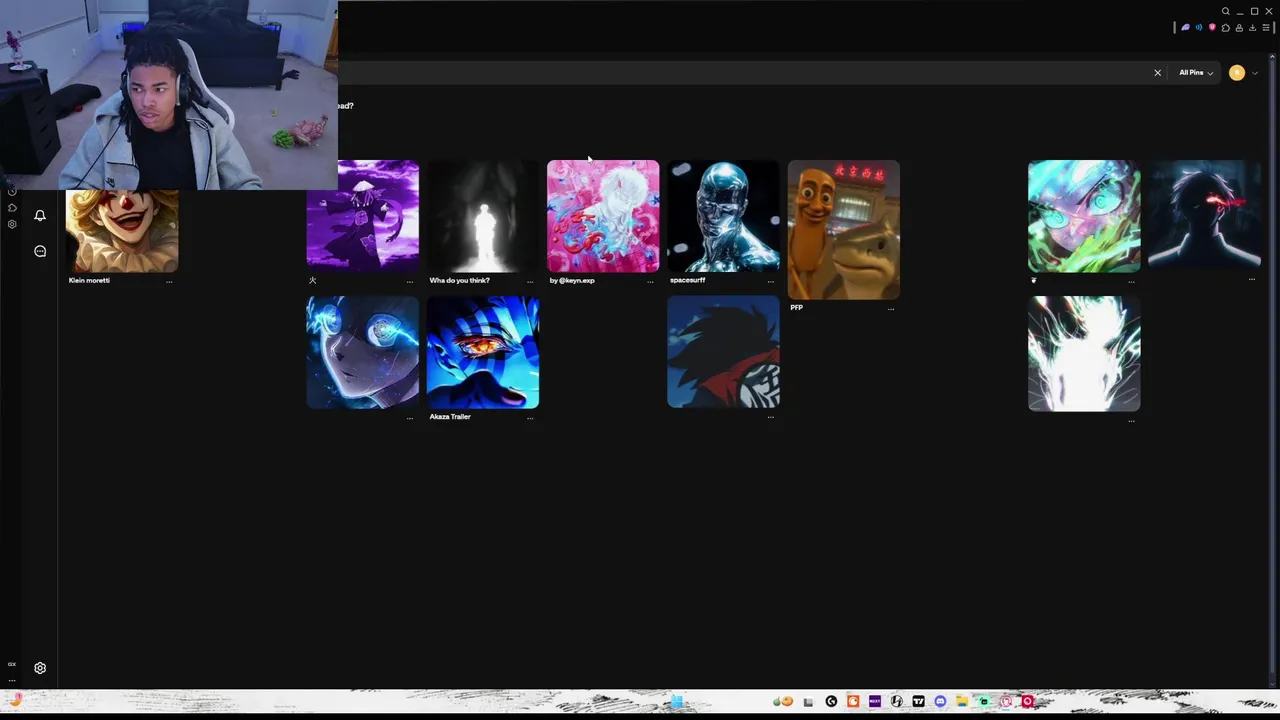
Task: Open the pink shield ad blocker icon
Action: coord(1212,27)
